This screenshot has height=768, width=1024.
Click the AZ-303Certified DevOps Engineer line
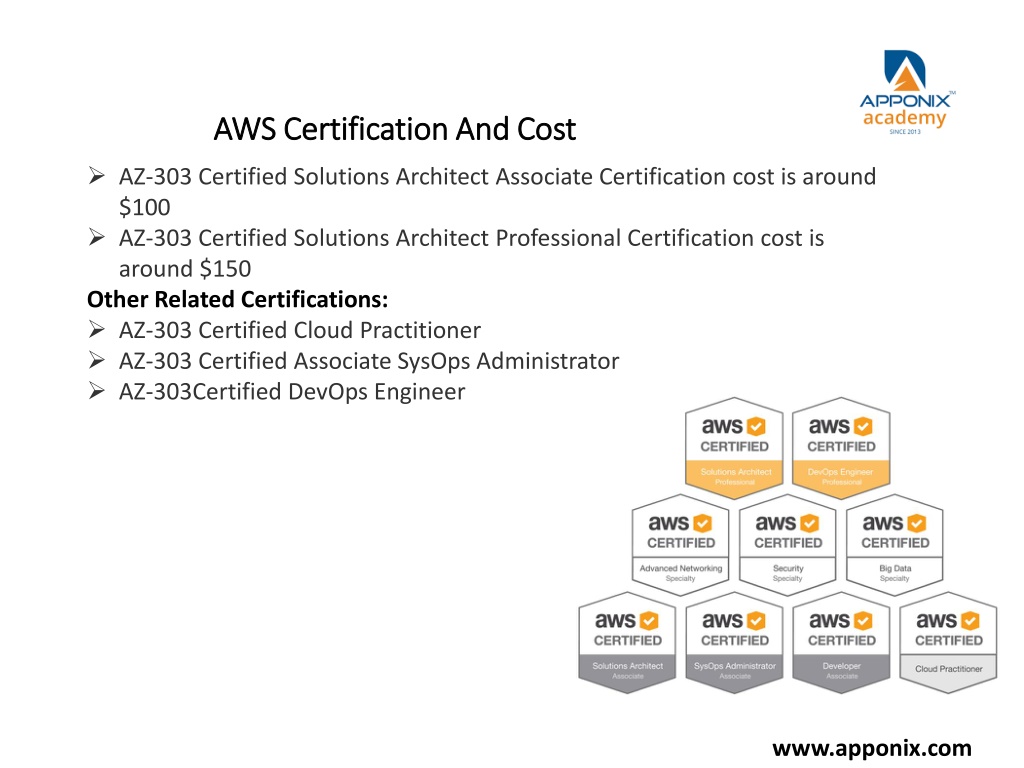(x=292, y=392)
